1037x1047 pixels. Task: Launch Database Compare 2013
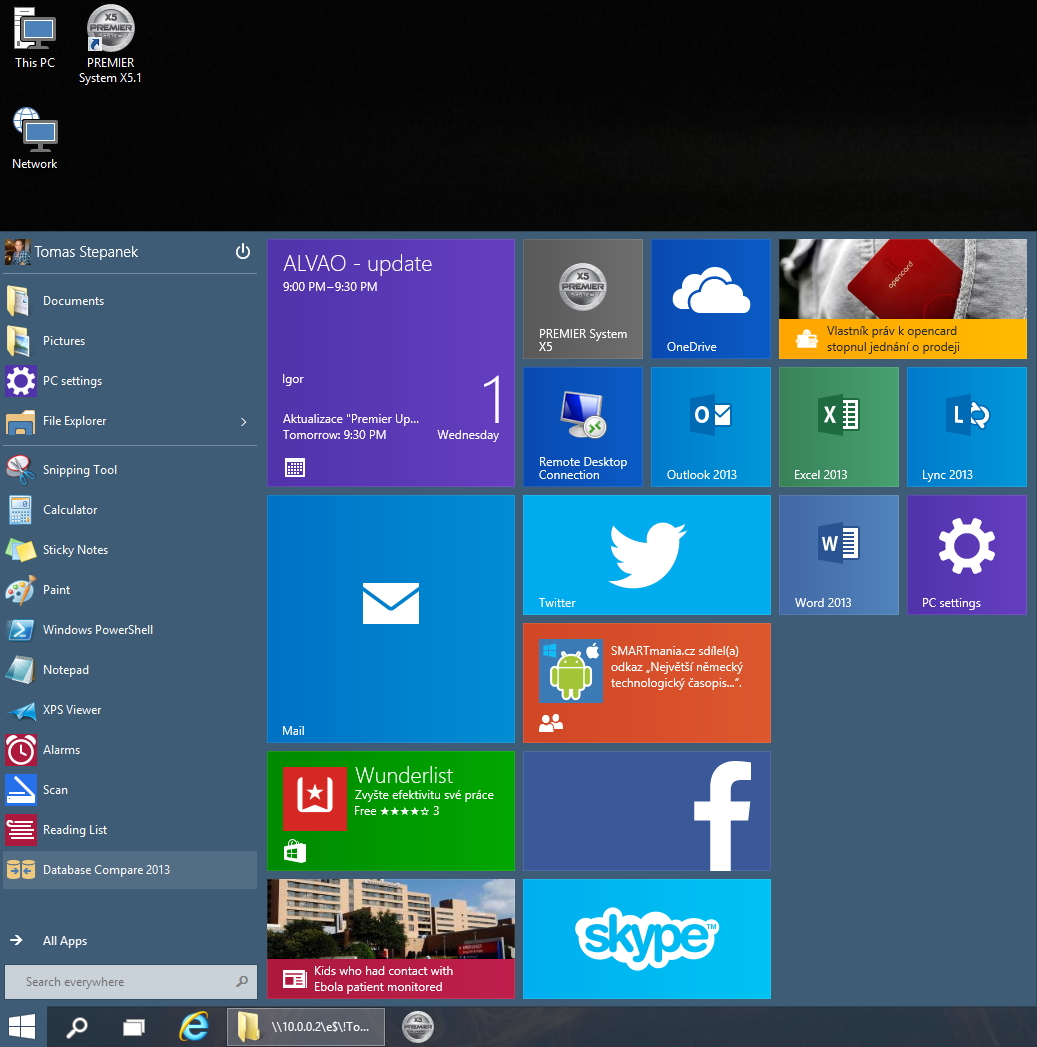pyautogui.click(x=130, y=870)
